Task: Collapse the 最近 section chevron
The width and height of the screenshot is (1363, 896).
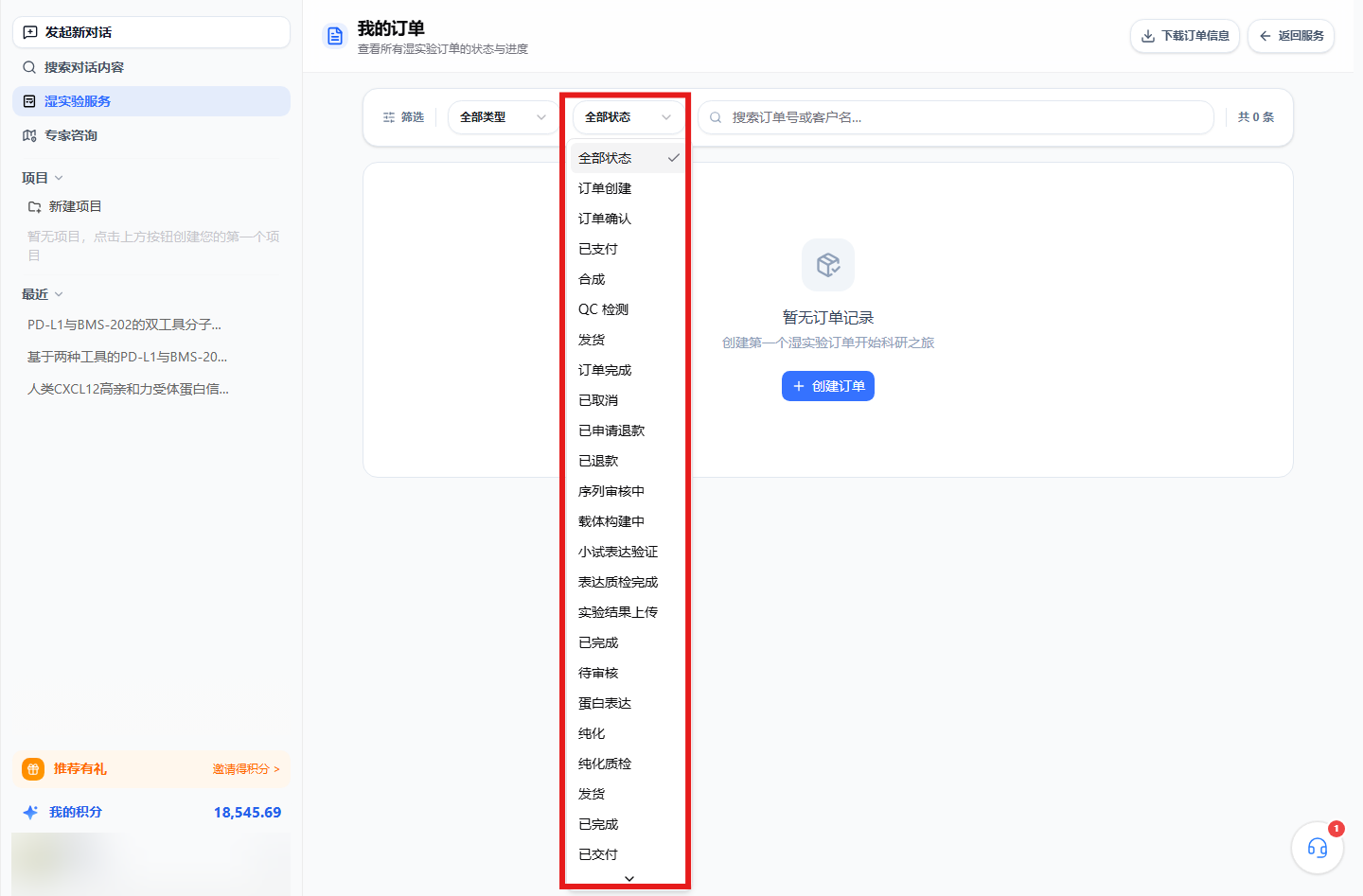Action: click(59, 294)
